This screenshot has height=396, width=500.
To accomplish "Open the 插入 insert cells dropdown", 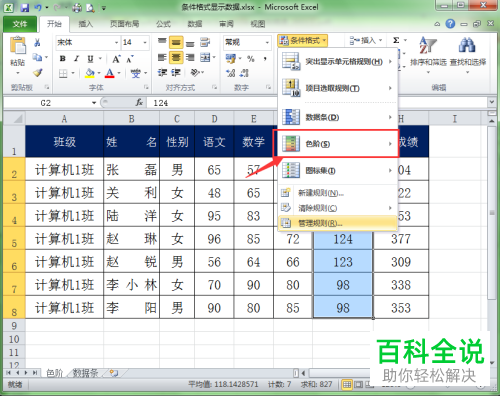I will tap(365, 41).
